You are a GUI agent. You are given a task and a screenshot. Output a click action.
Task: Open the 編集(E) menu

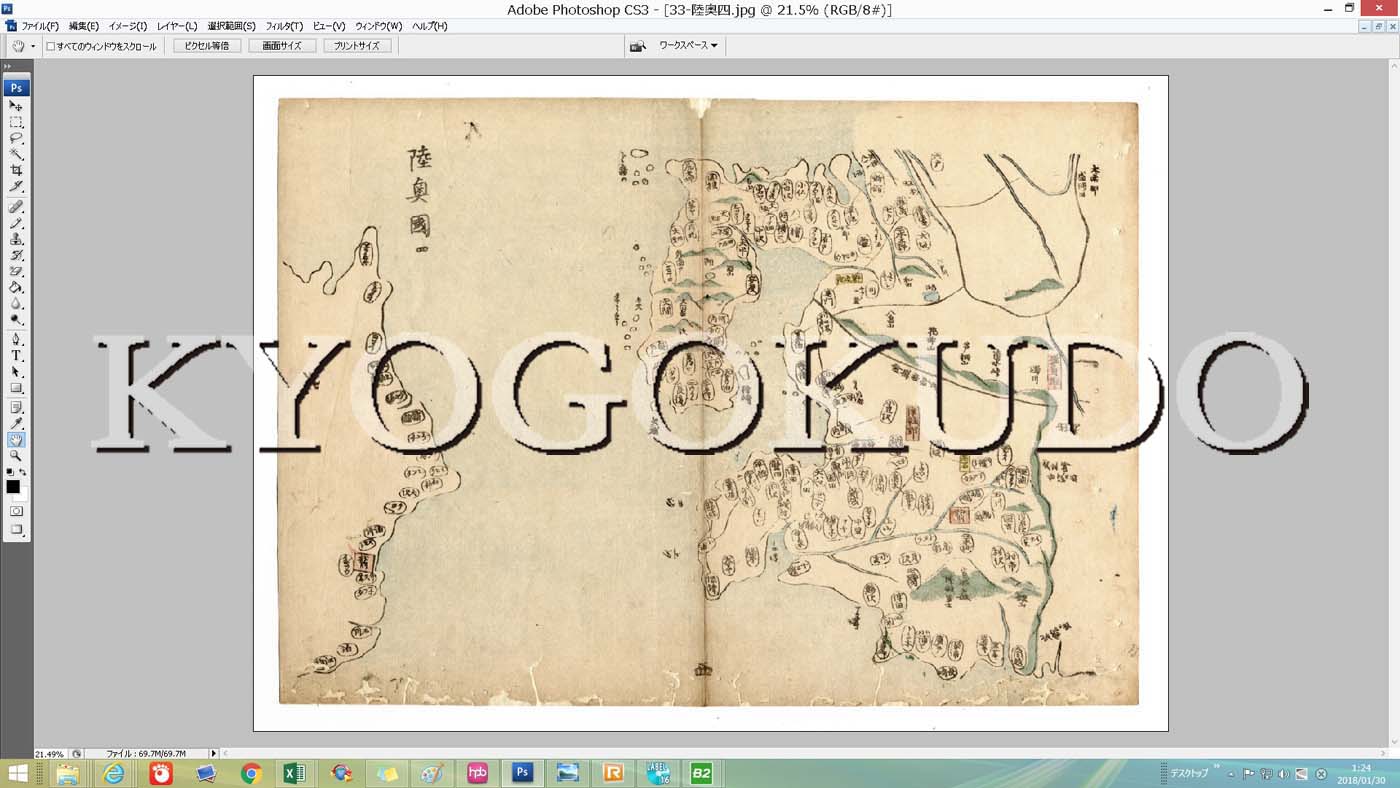pyautogui.click(x=83, y=26)
